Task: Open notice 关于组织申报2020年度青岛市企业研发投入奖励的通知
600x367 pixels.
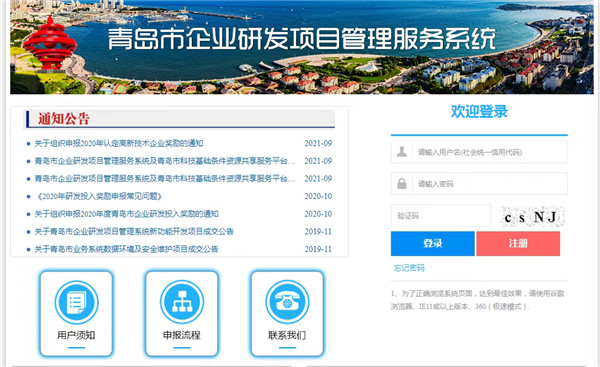Action: click(x=127, y=214)
